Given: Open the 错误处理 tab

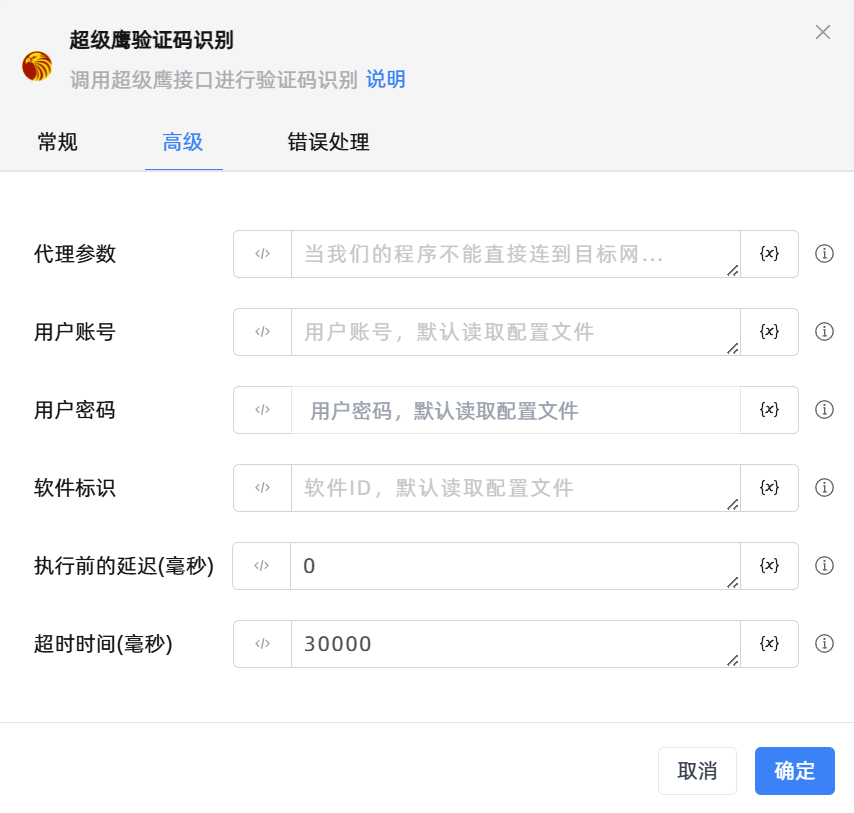Looking at the screenshot, I should pos(328,142).
